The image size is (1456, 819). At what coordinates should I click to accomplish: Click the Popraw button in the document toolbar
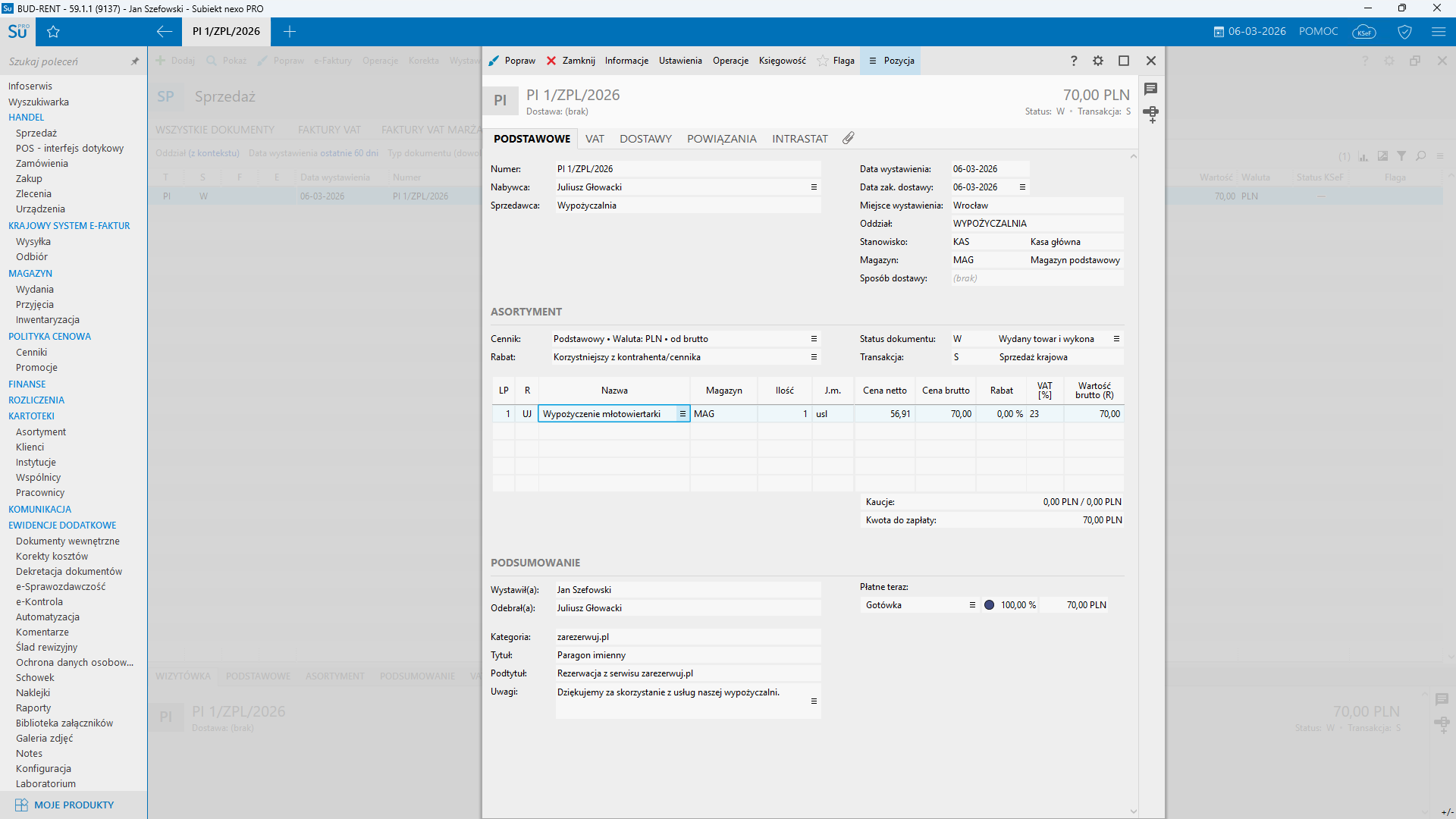(x=513, y=61)
